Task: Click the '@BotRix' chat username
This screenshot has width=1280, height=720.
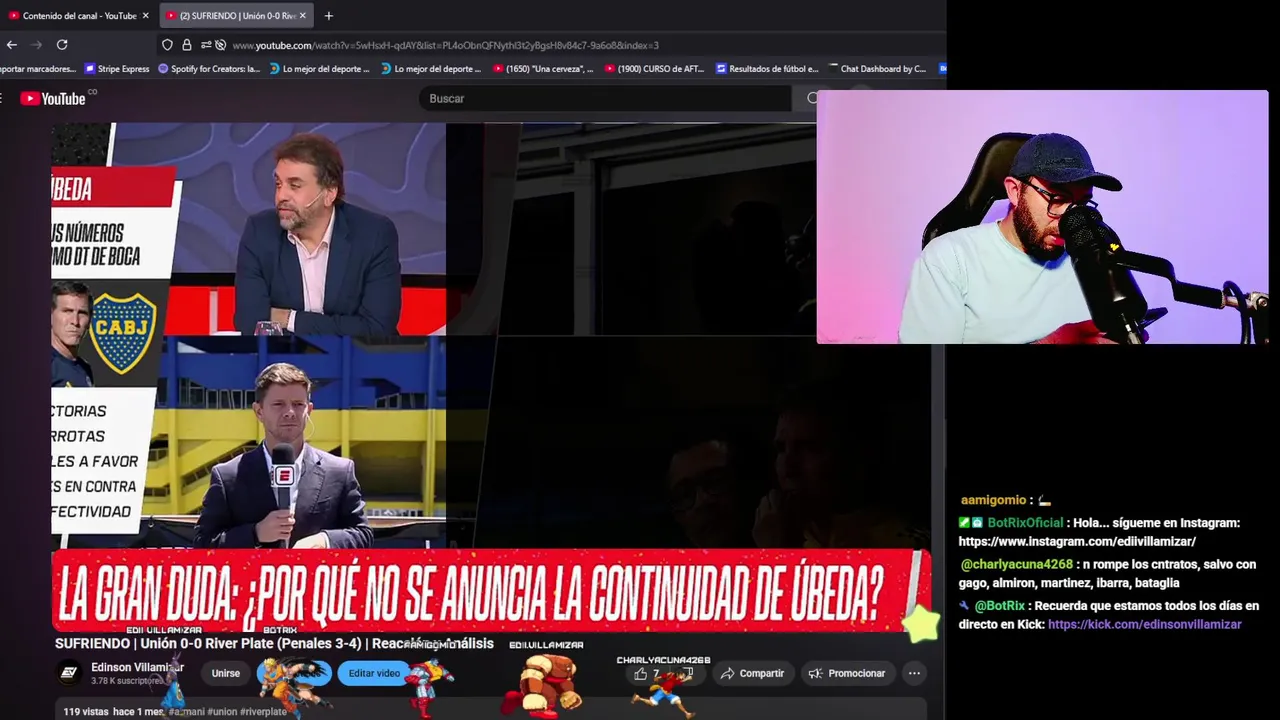Action: 999,605
